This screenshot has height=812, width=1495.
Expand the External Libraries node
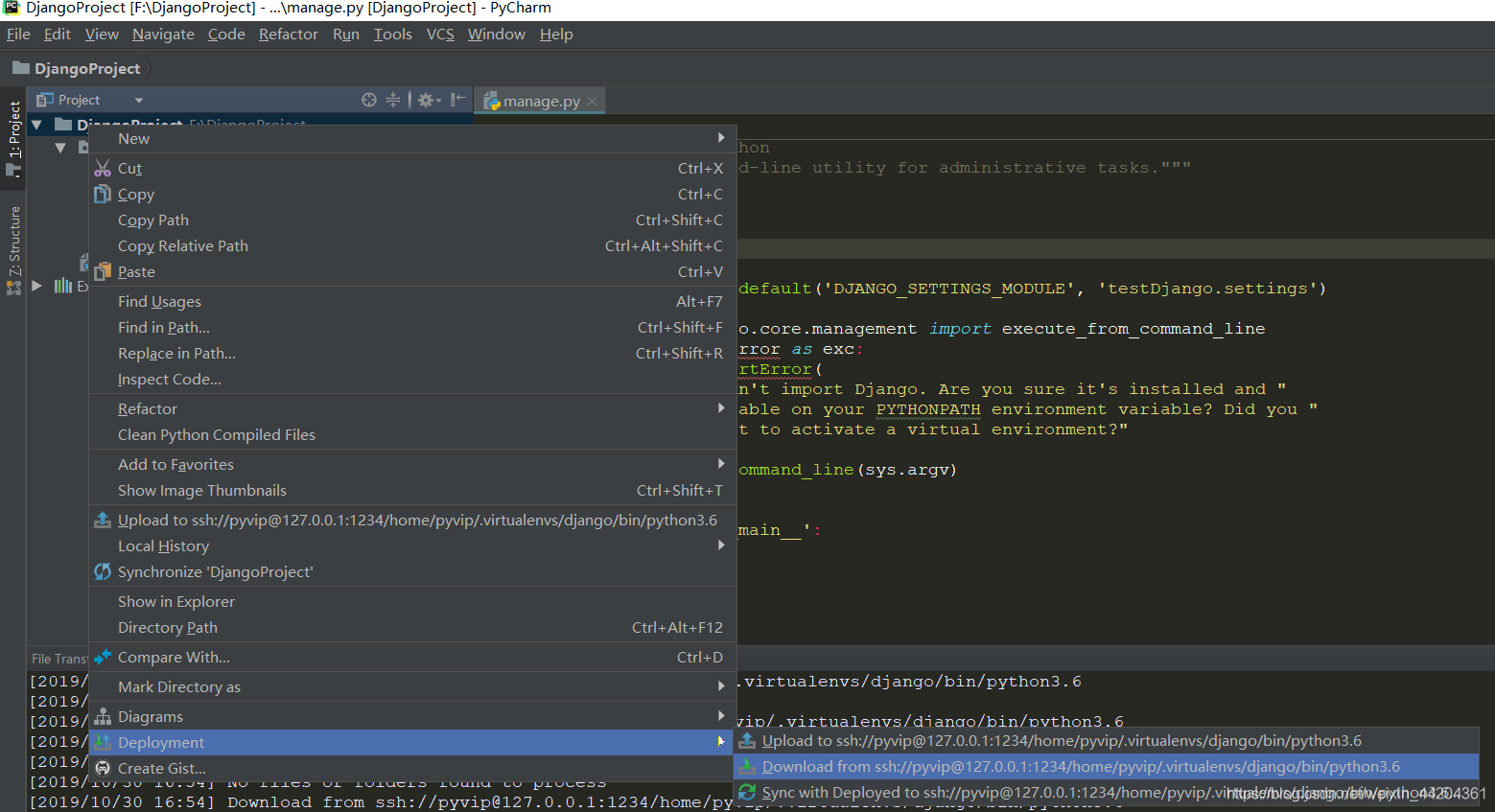36,286
